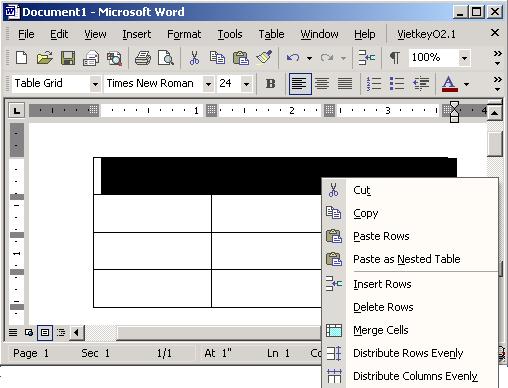Choose Distribute Columns Evenly

click(x=410, y=376)
